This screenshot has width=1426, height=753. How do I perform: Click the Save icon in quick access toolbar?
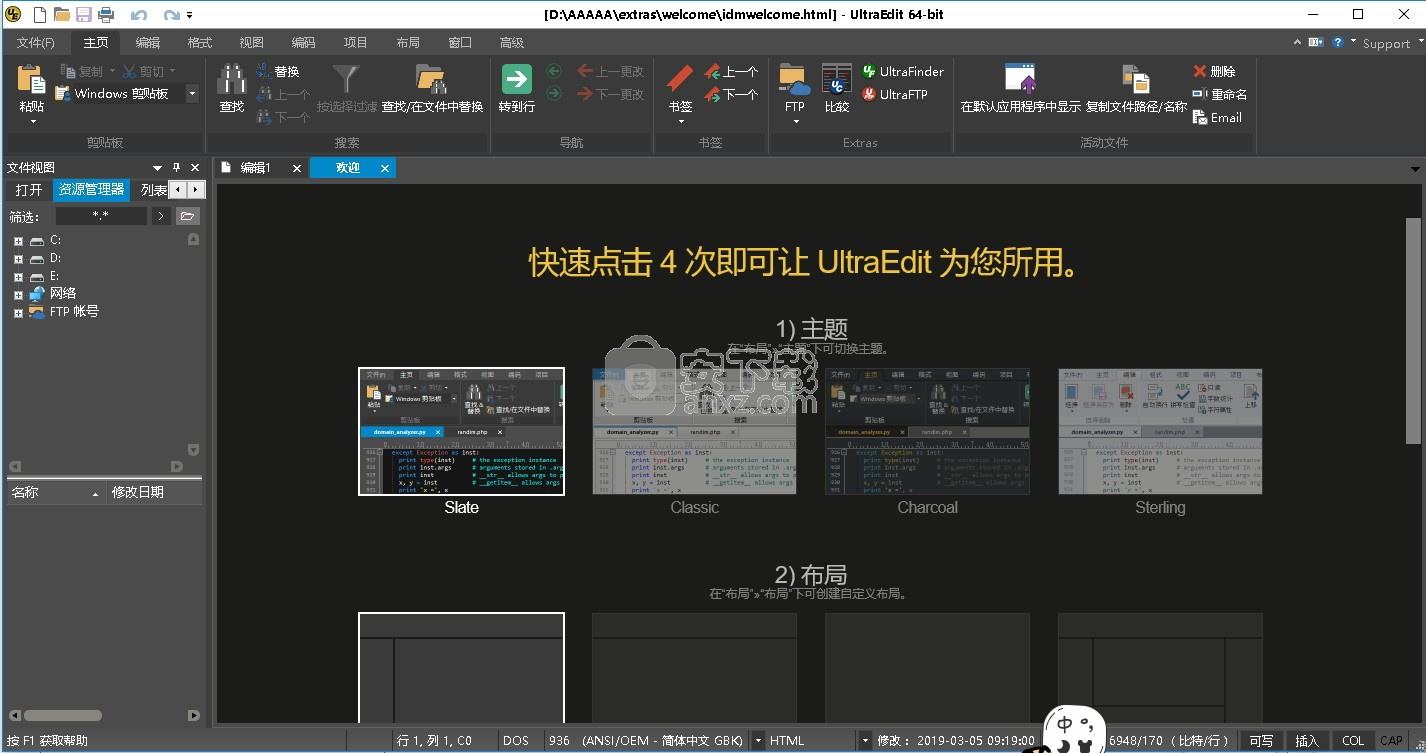(x=84, y=15)
